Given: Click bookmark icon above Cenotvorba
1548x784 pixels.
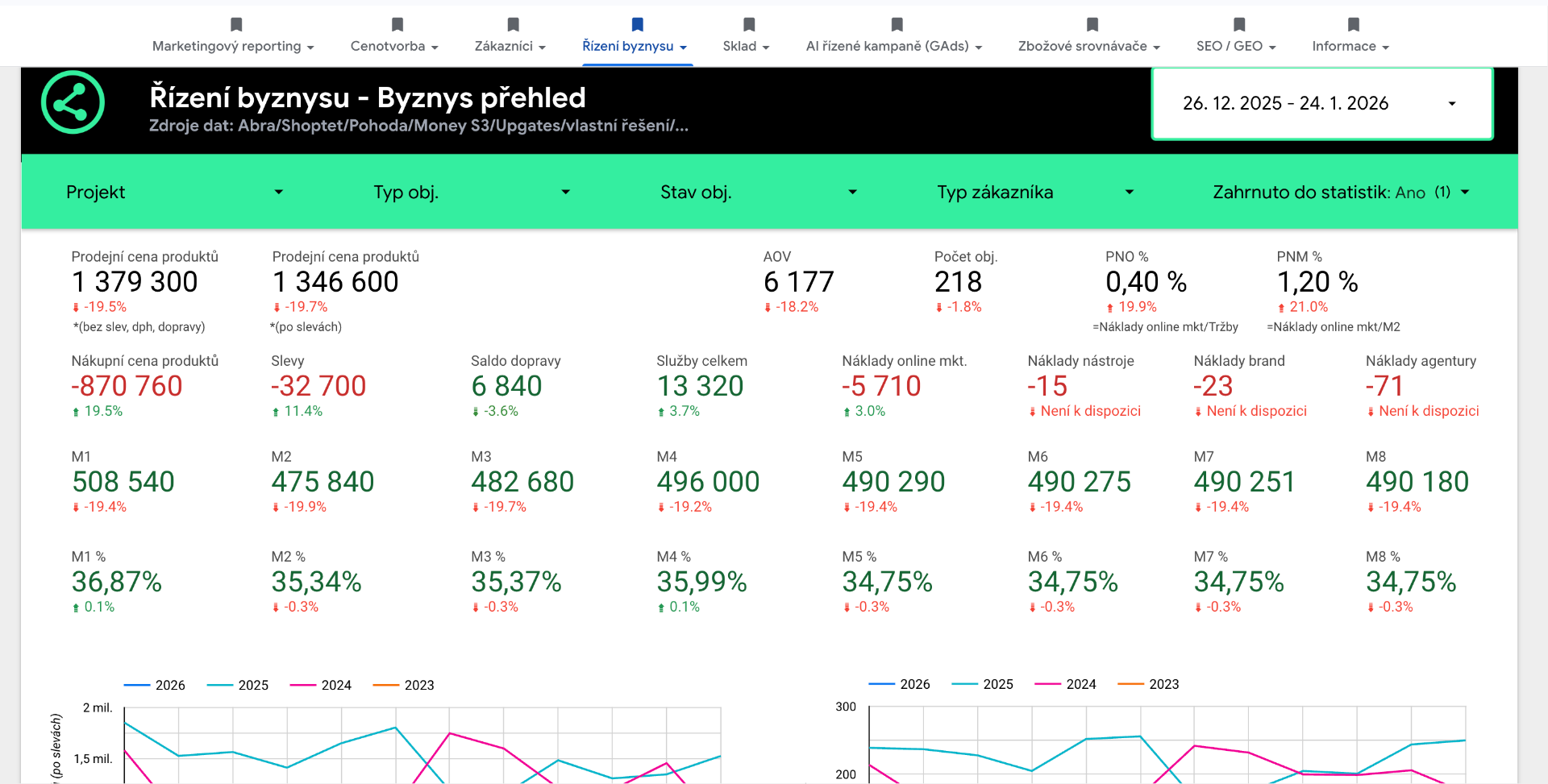Looking at the screenshot, I should point(397,25).
